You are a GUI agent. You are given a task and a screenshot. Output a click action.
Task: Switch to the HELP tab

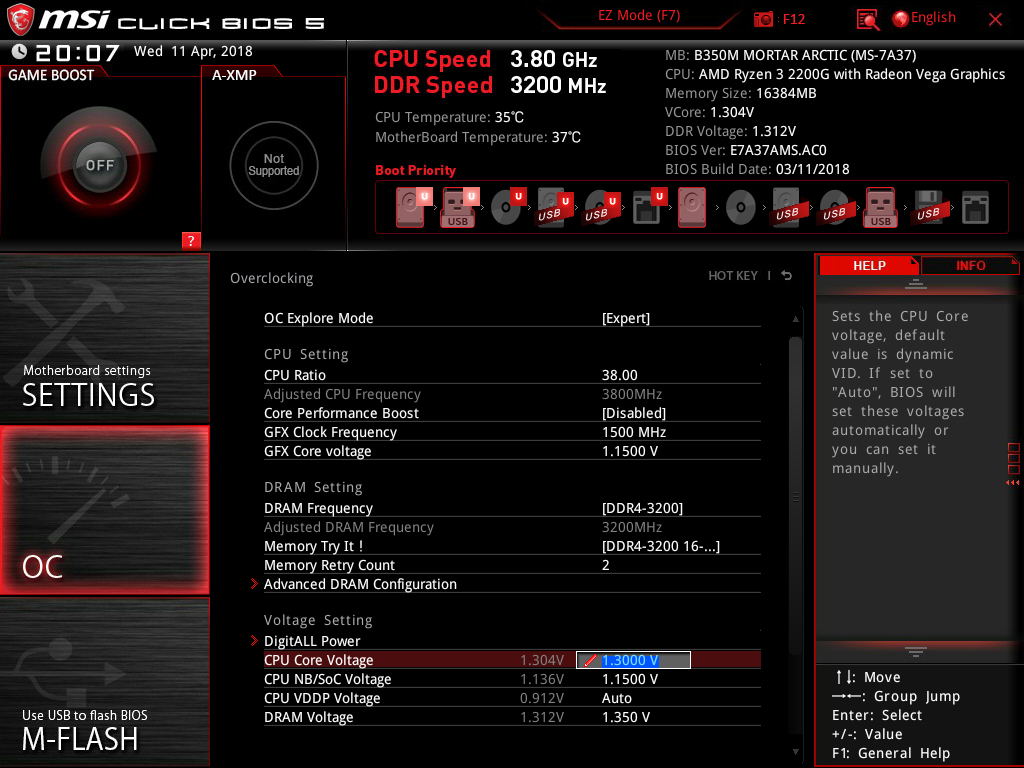[869, 266]
